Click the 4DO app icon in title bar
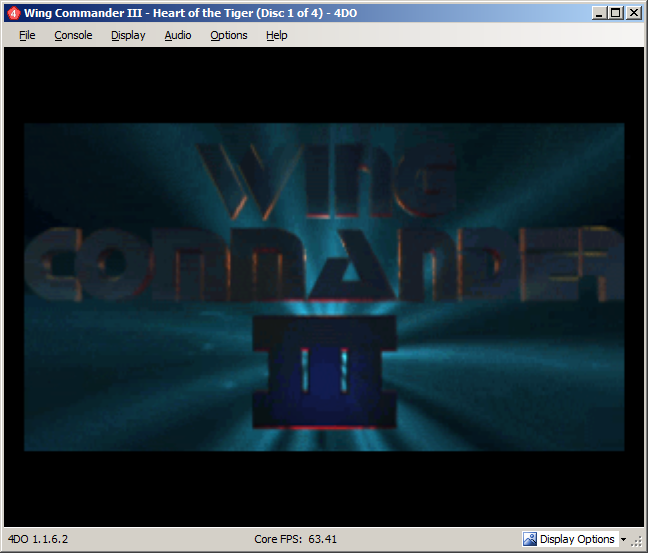Screen dimensions: 648x553 [13, 13]
